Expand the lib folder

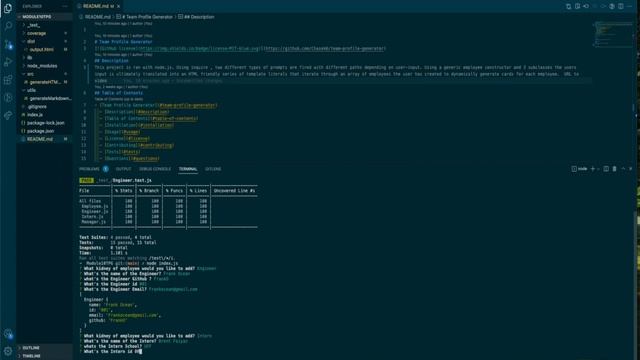44,58
